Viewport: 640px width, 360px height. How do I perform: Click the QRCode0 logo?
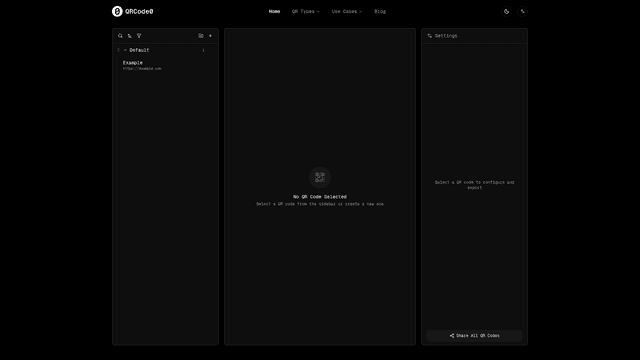(x=133, y=11)
